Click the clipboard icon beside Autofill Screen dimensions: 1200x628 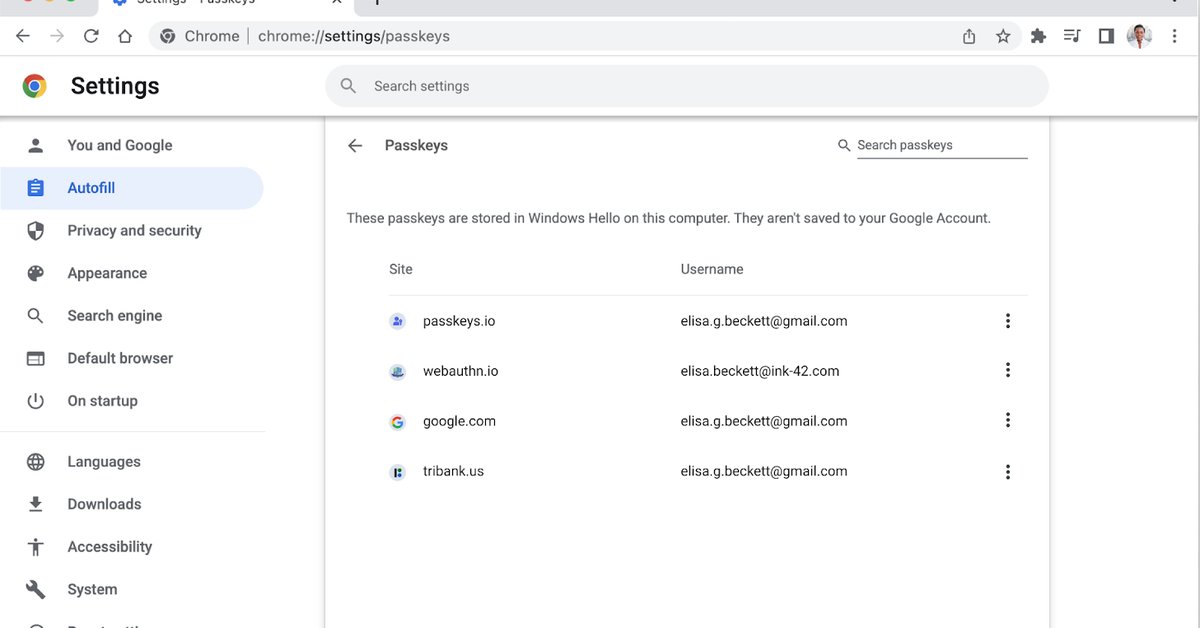click(36, 188)
